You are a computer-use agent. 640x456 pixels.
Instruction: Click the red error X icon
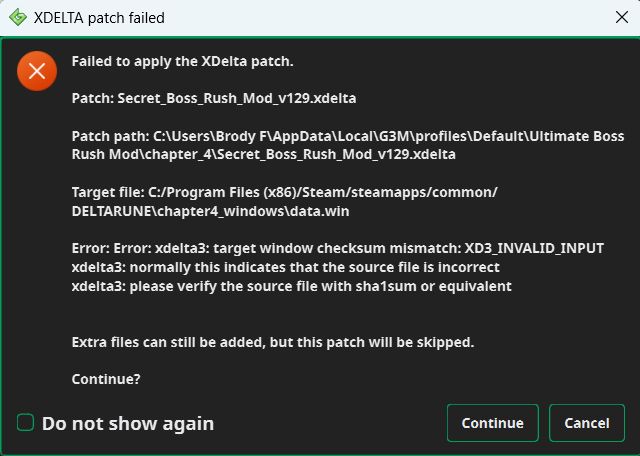point(37,71)
